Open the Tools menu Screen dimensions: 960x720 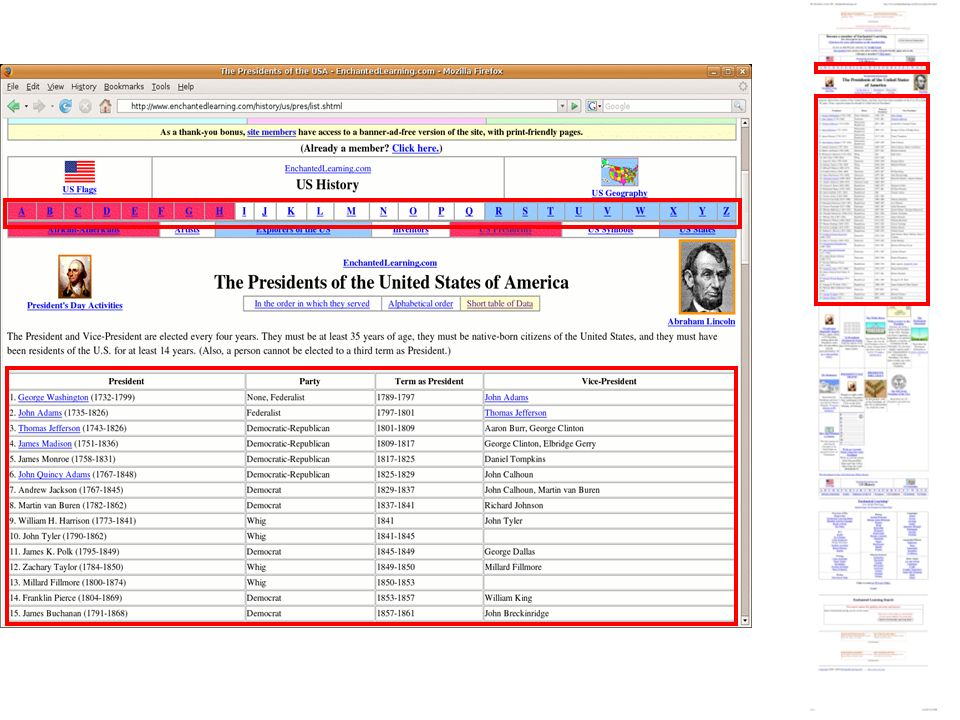pyautogui.click(x=161, y=86)
